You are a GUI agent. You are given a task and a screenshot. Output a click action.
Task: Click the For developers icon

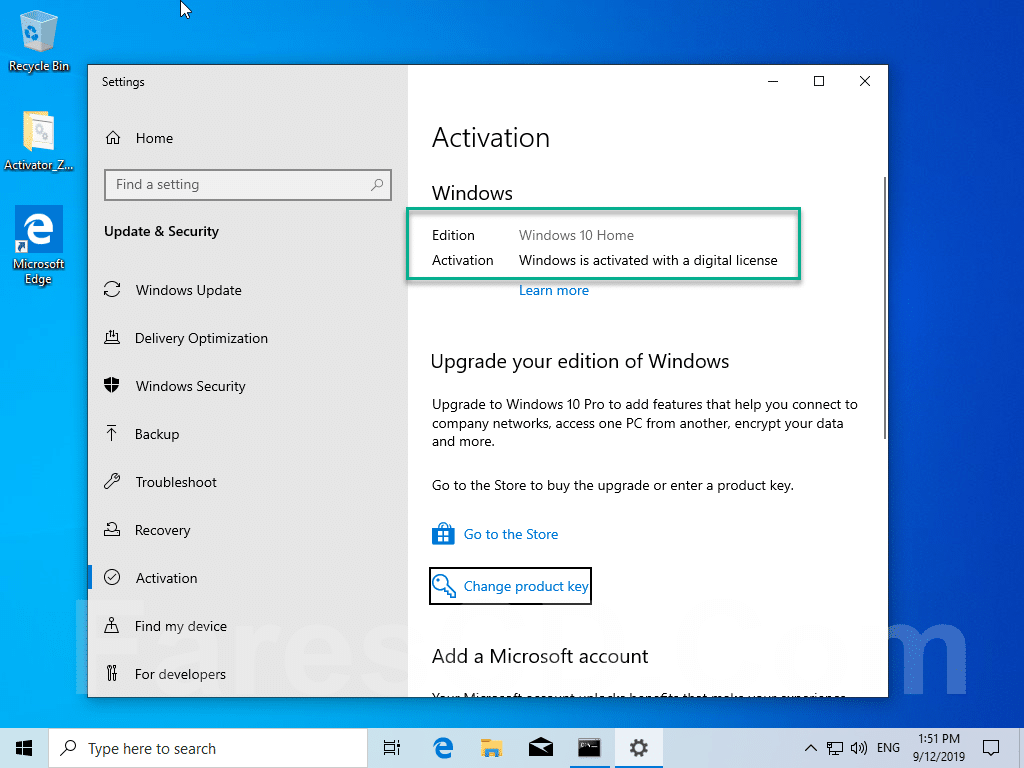click(112, 673)
